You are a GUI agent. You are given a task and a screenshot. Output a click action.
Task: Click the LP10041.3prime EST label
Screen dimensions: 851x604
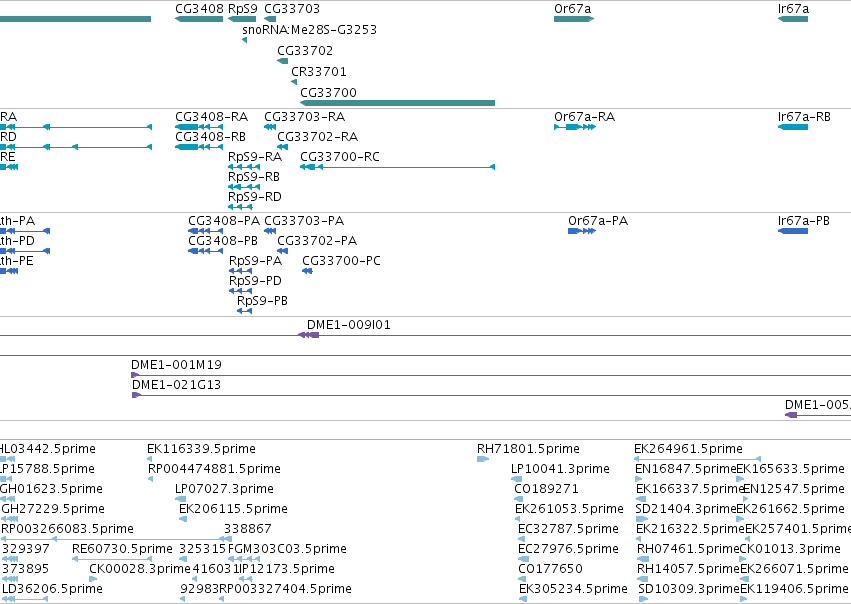[x=560, y=469]
